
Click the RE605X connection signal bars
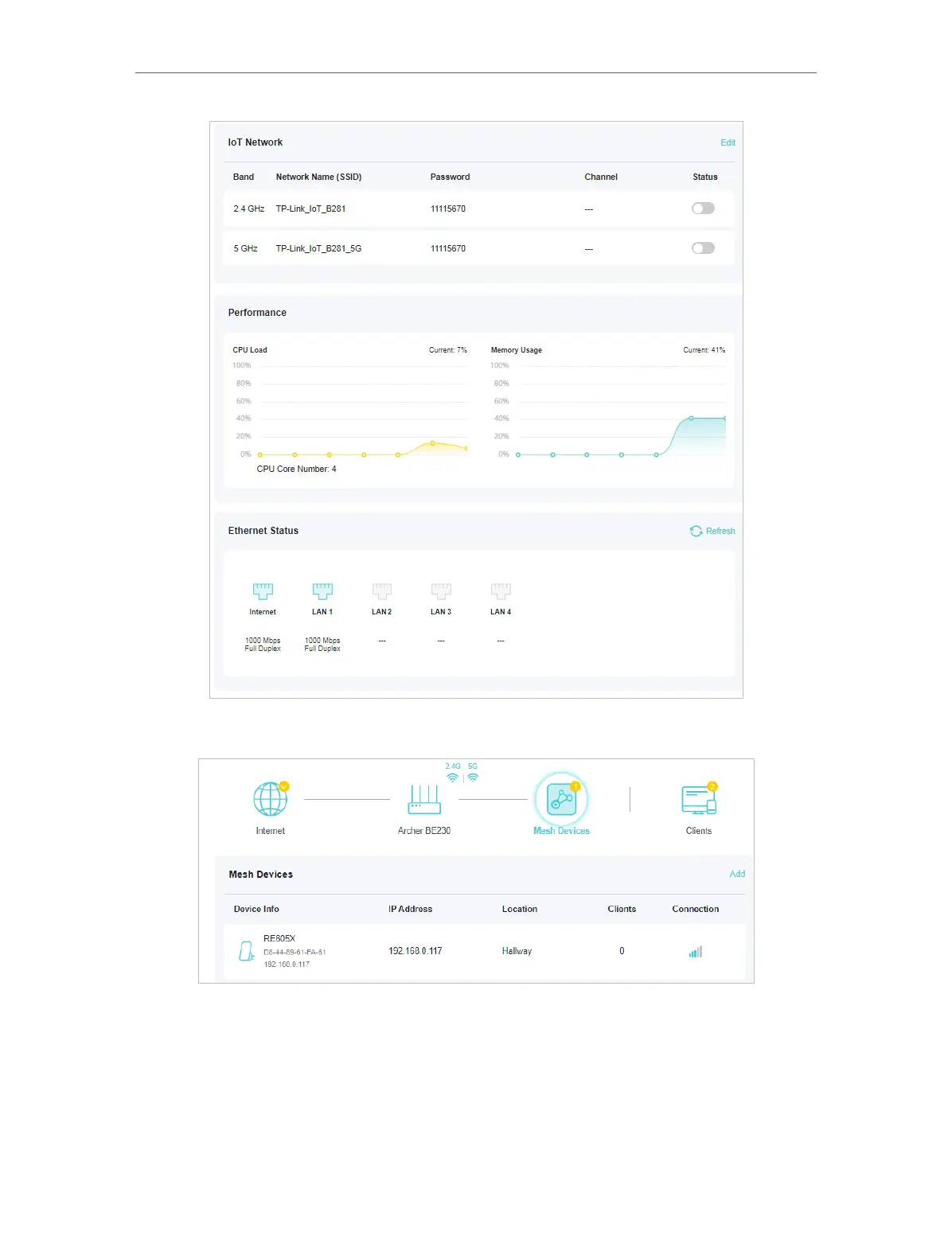696,952
